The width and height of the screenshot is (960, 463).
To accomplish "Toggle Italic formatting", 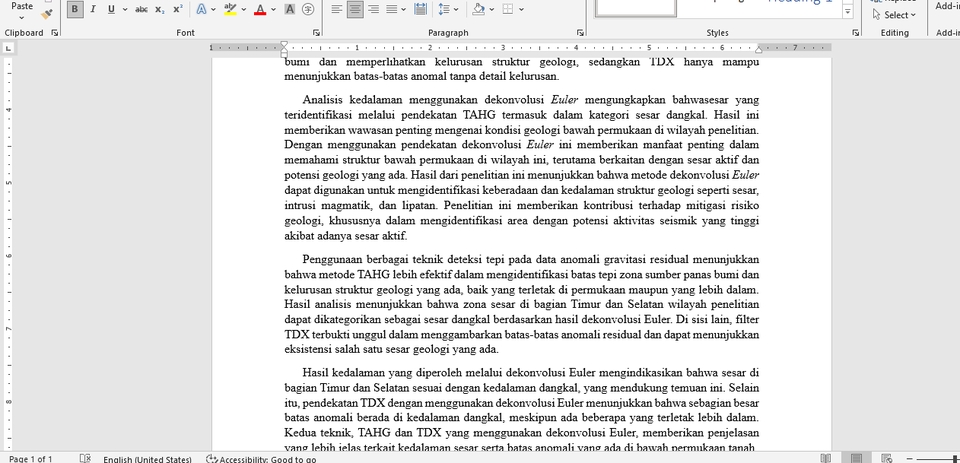I will (x=93, y=9).
